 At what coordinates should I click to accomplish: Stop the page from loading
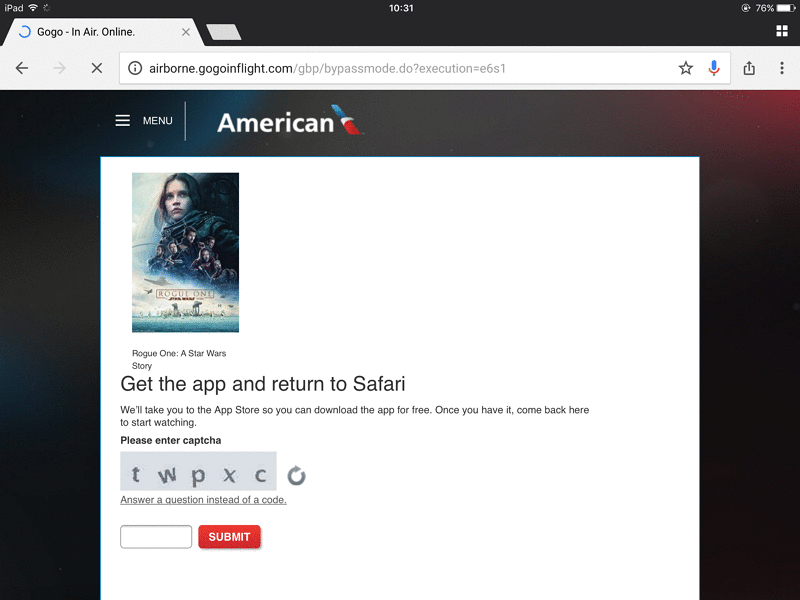(96, 68)
